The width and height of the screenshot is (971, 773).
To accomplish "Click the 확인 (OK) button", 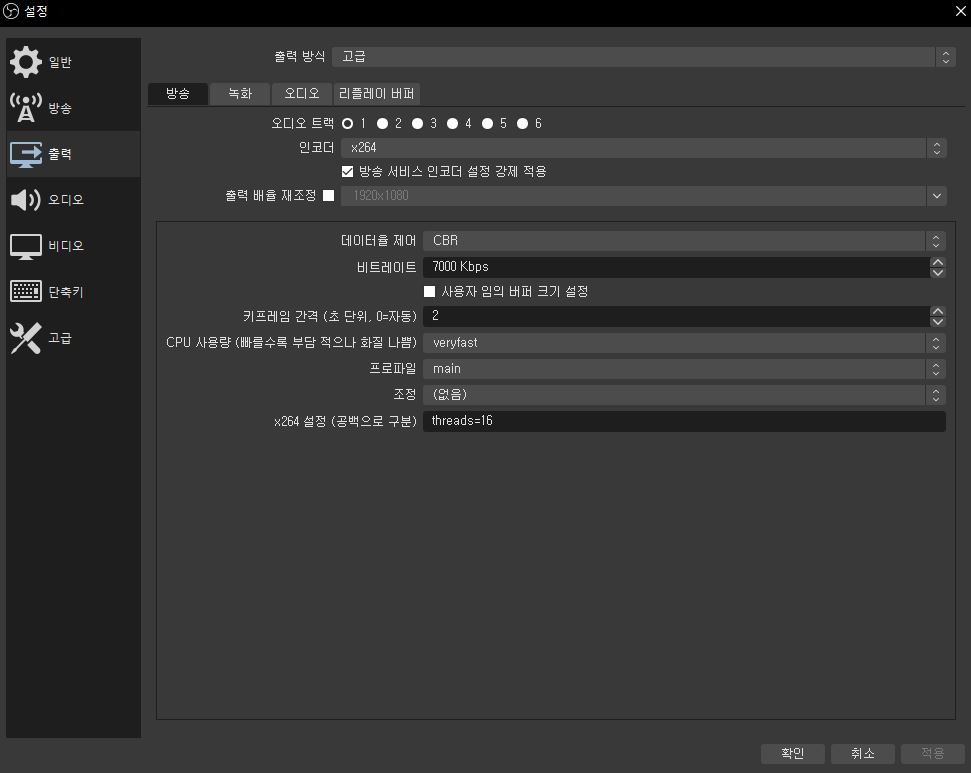I will [793, 753].
